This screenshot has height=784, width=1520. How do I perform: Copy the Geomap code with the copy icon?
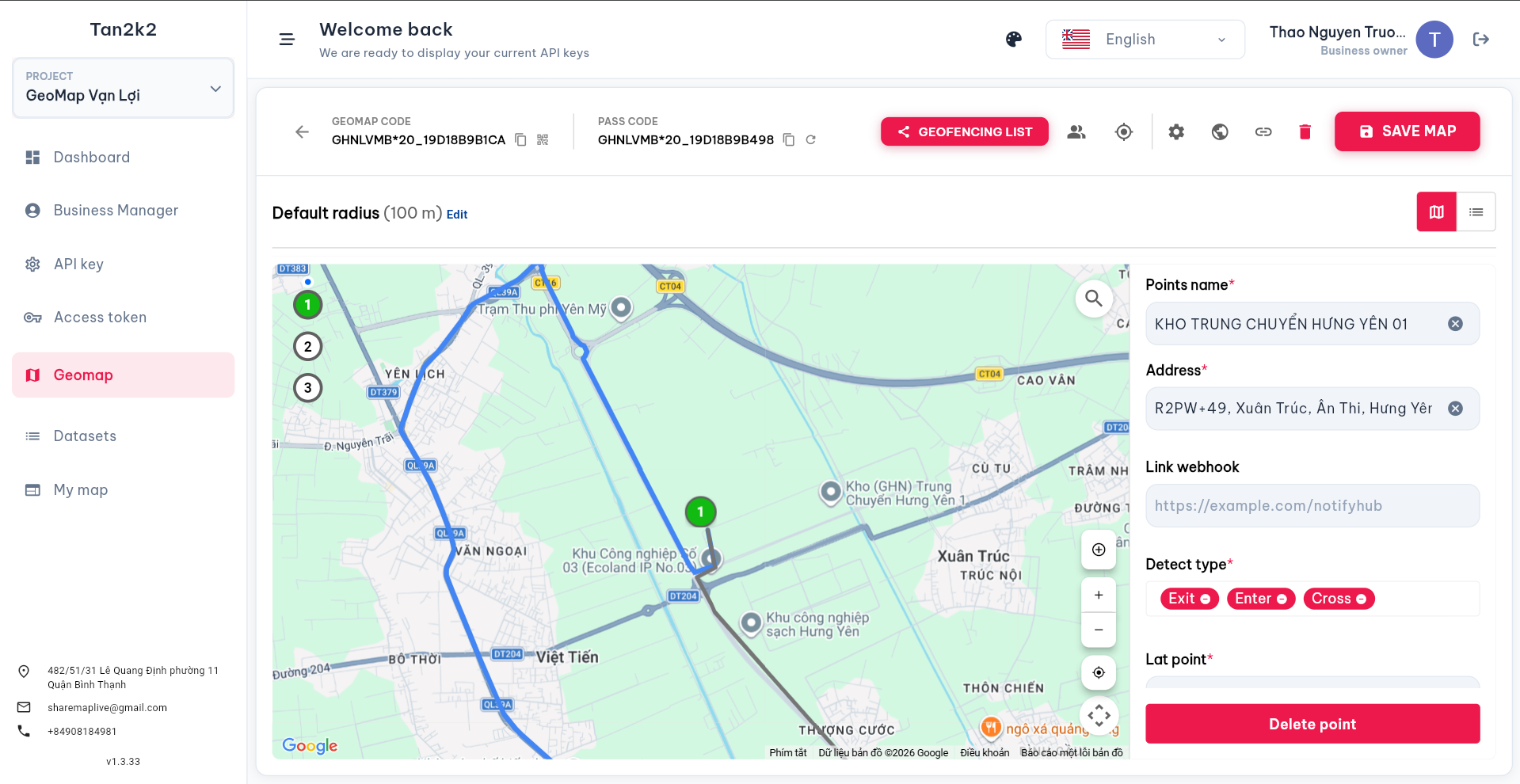click(520, 139)
